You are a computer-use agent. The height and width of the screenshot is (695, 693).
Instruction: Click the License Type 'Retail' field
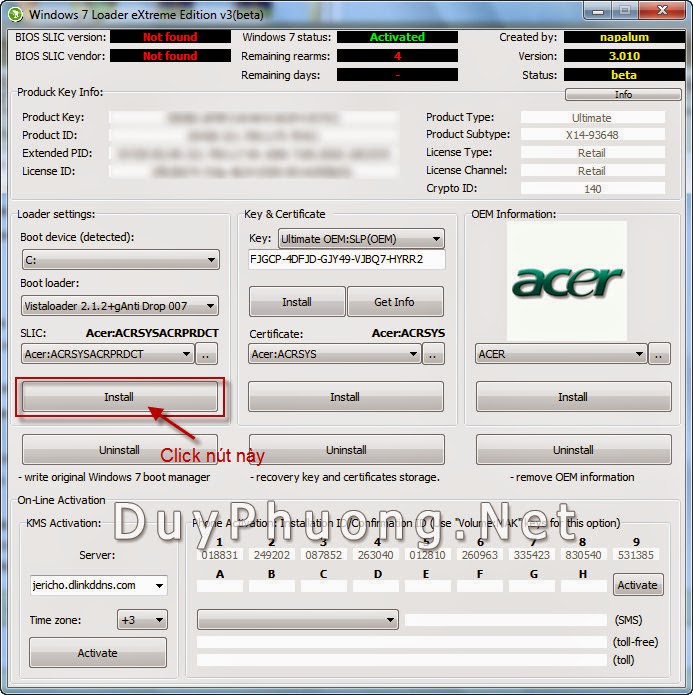(x=593, y=153)
